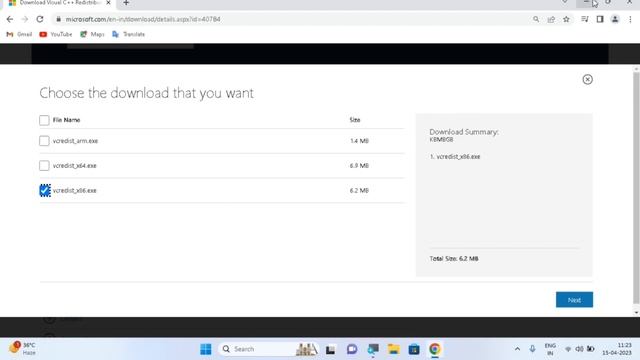The image size is (640, 360).
Task: Click the scrollbar down arrow
Action: point(636,313)
